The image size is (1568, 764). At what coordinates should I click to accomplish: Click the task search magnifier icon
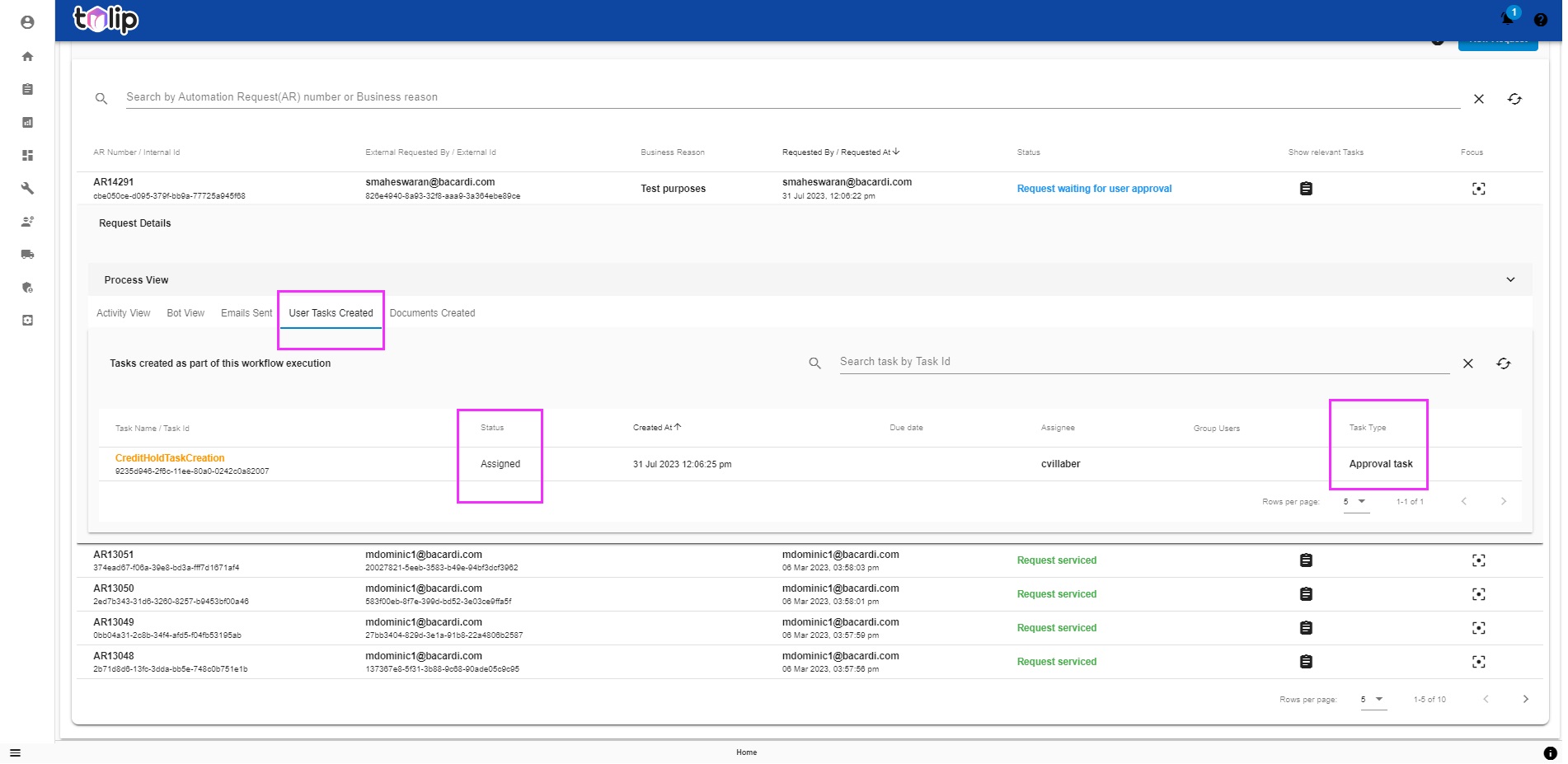[815, 363]
